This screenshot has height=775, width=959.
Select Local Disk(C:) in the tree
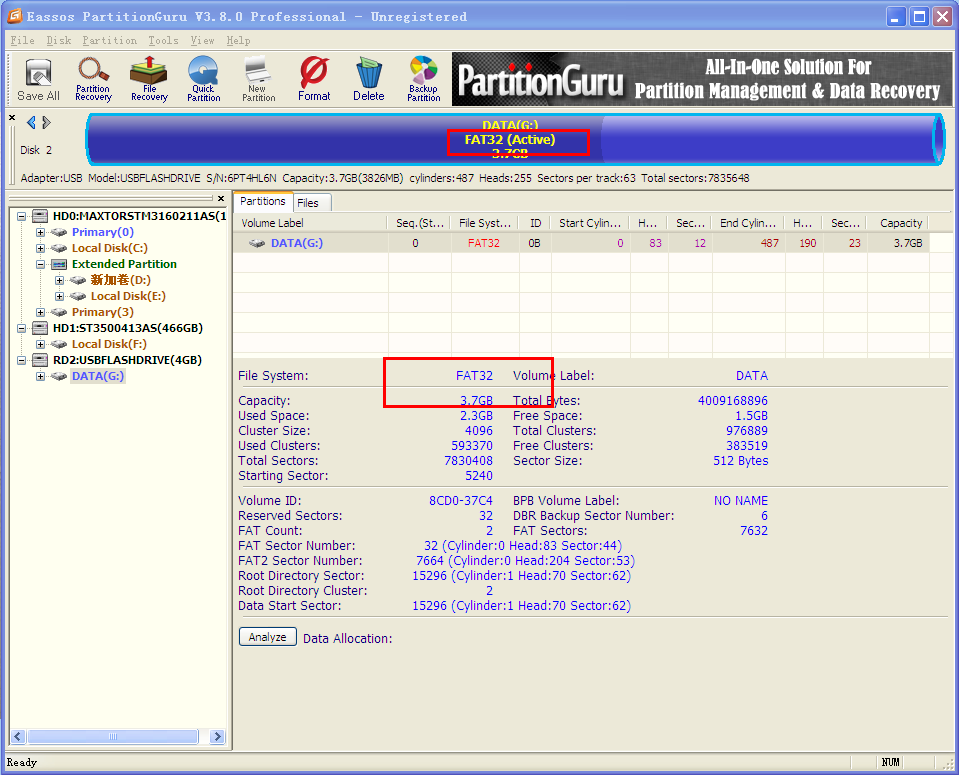pos(109,248)
